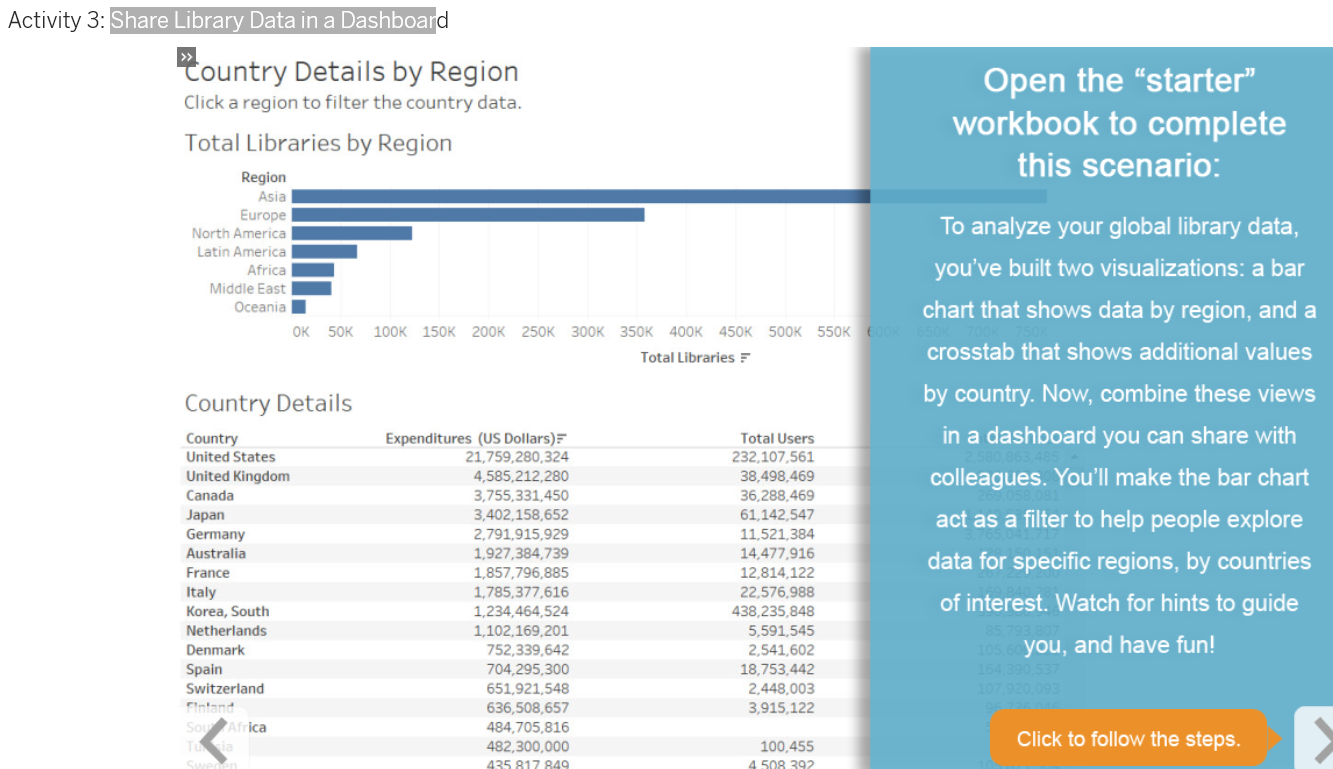This screenshot has width=1333, height=769.
Task: Click the 350K mark on the axis scale
Action: coord(637,332)
